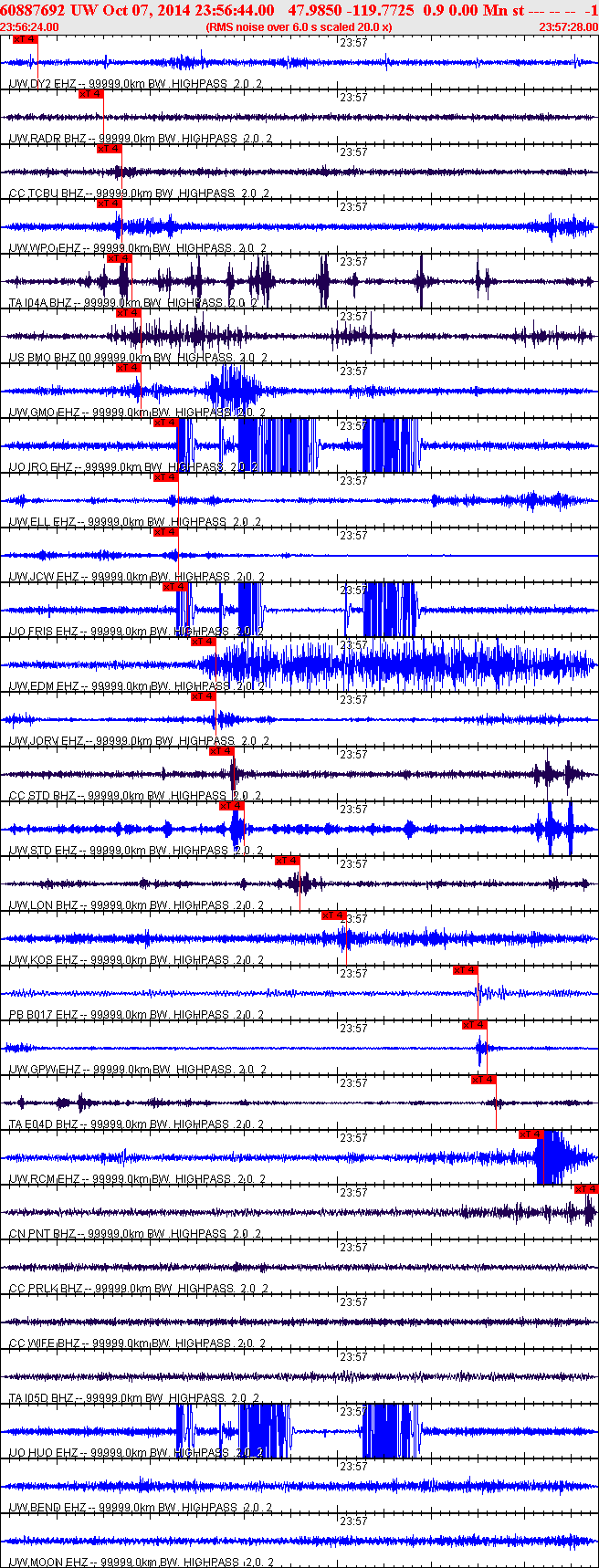Click the red pick flag on CN.PNT trace
The height and width of the screenshot is (1568, 599).
[586, 1189]
